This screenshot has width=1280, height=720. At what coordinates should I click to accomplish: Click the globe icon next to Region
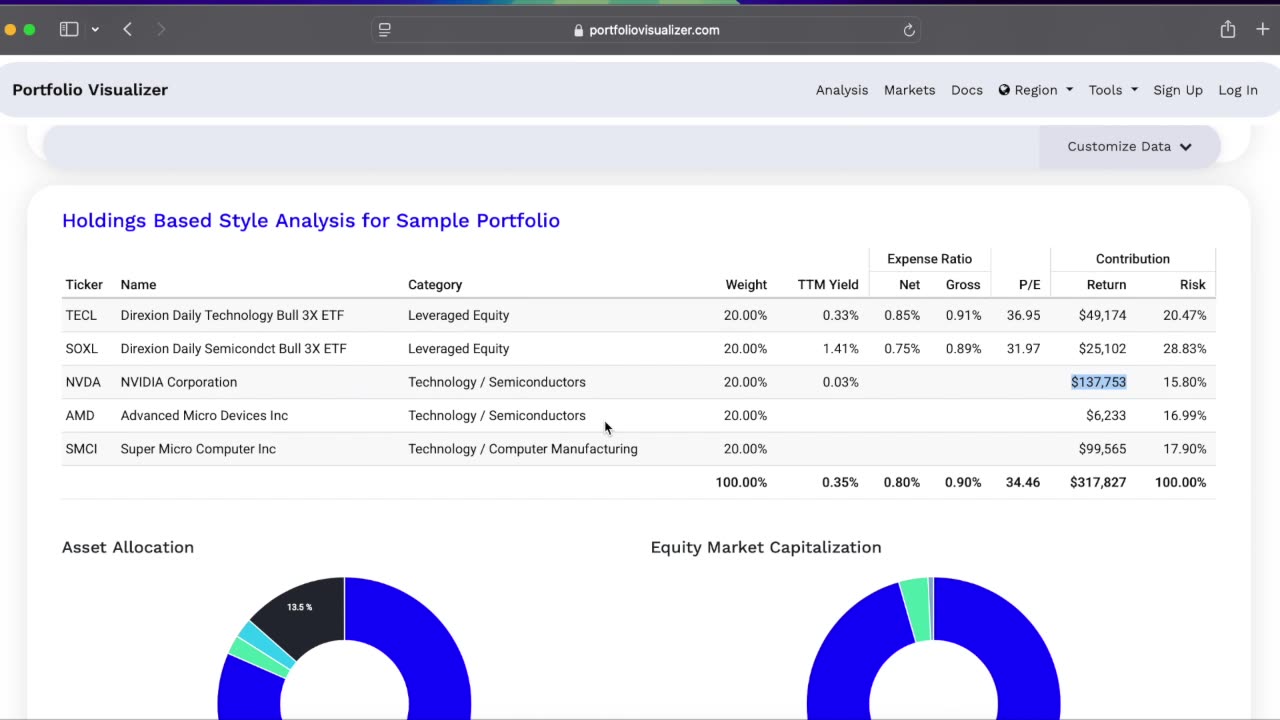coord(1004,90)
